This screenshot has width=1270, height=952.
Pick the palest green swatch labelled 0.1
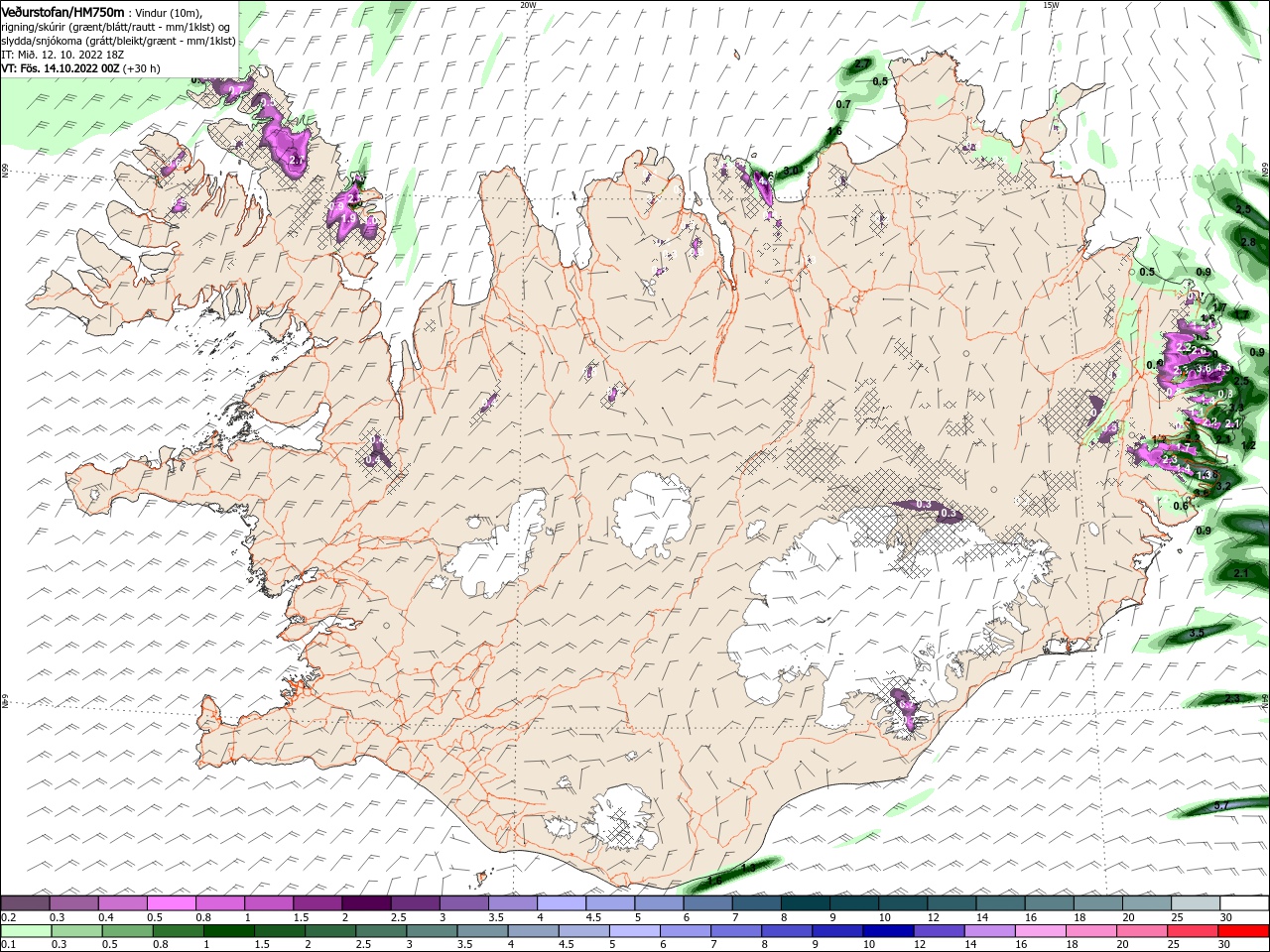coord(26,930)
